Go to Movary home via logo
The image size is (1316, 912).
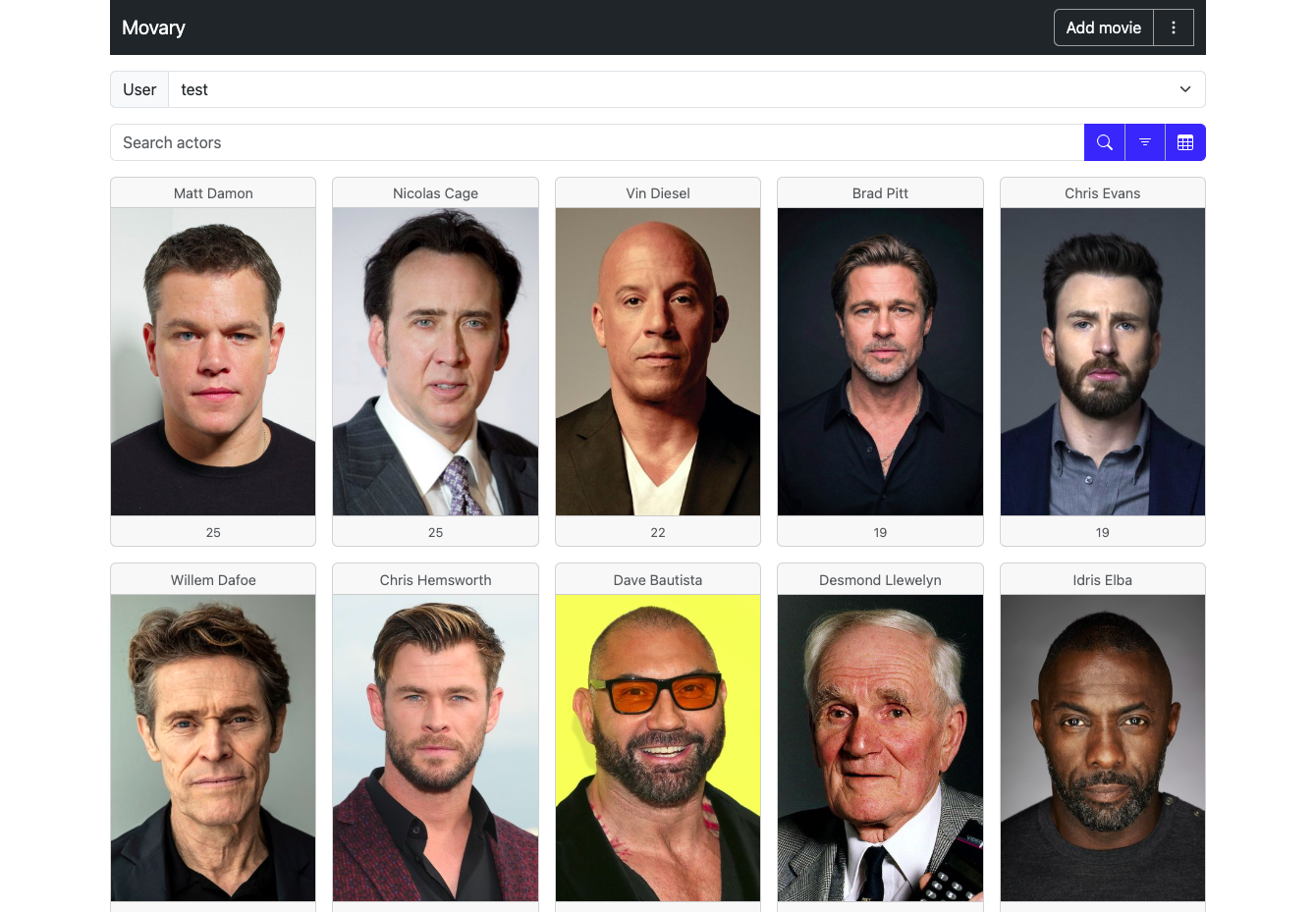point(153,27)
